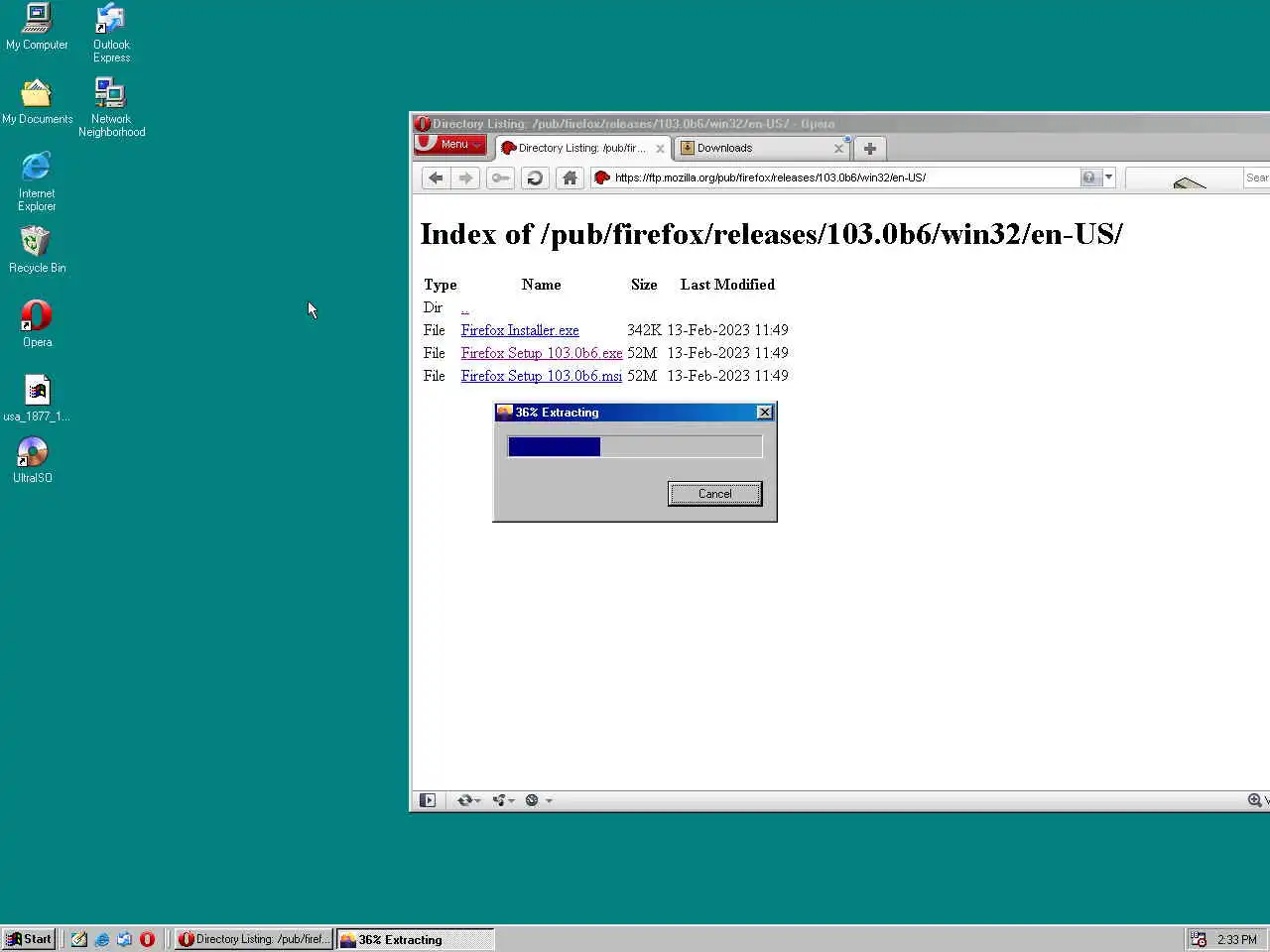Open the My Computer desktop icon
This screenshot has height=952, width=1270.
click(x=37, y=27)
